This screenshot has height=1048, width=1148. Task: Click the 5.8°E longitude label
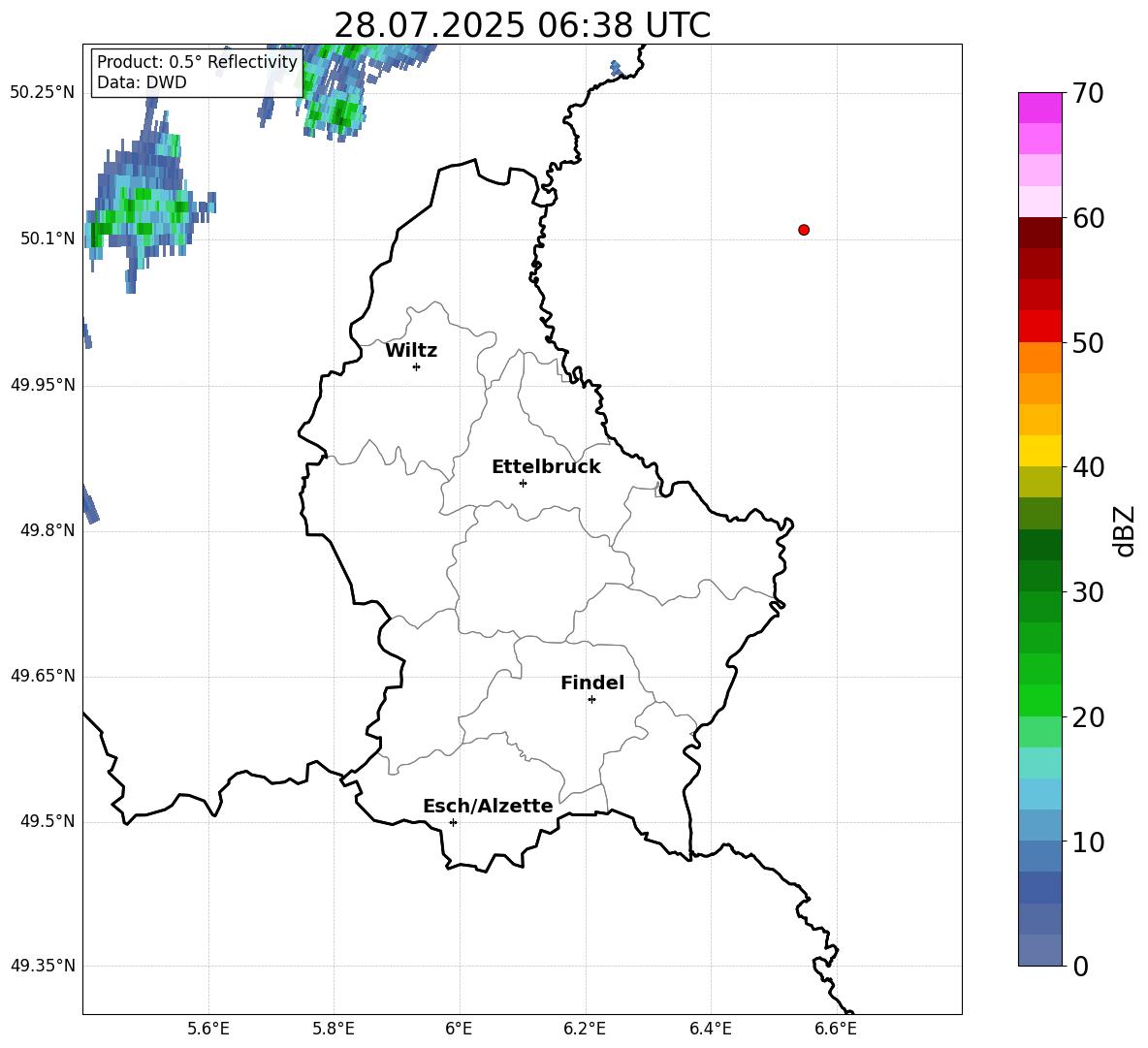point(334,1029)
